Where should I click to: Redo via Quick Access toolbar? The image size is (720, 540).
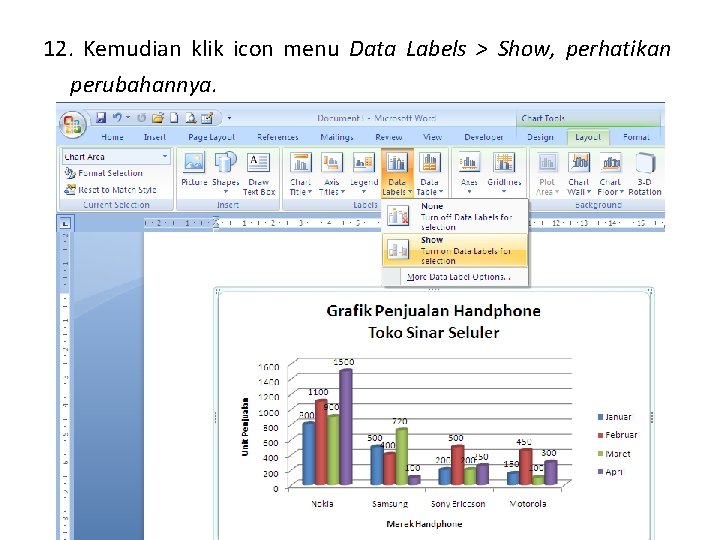coord(141,118)
